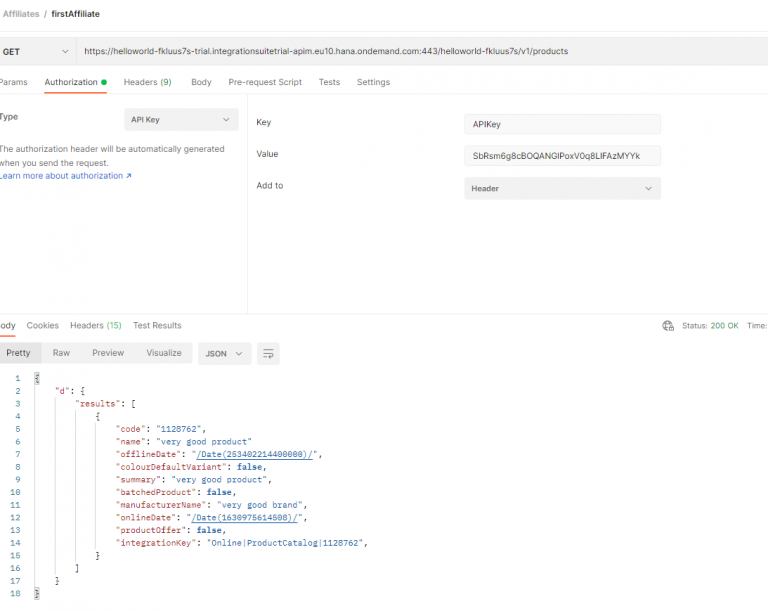Screen dimensions: 768x611
Task: Open the JSON format dropdown
Action: (224, 354)
